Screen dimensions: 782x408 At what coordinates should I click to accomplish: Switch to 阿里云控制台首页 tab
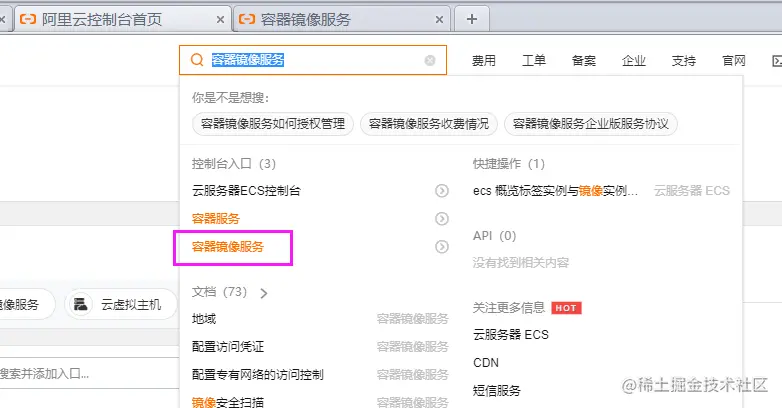tap(122, 19)
